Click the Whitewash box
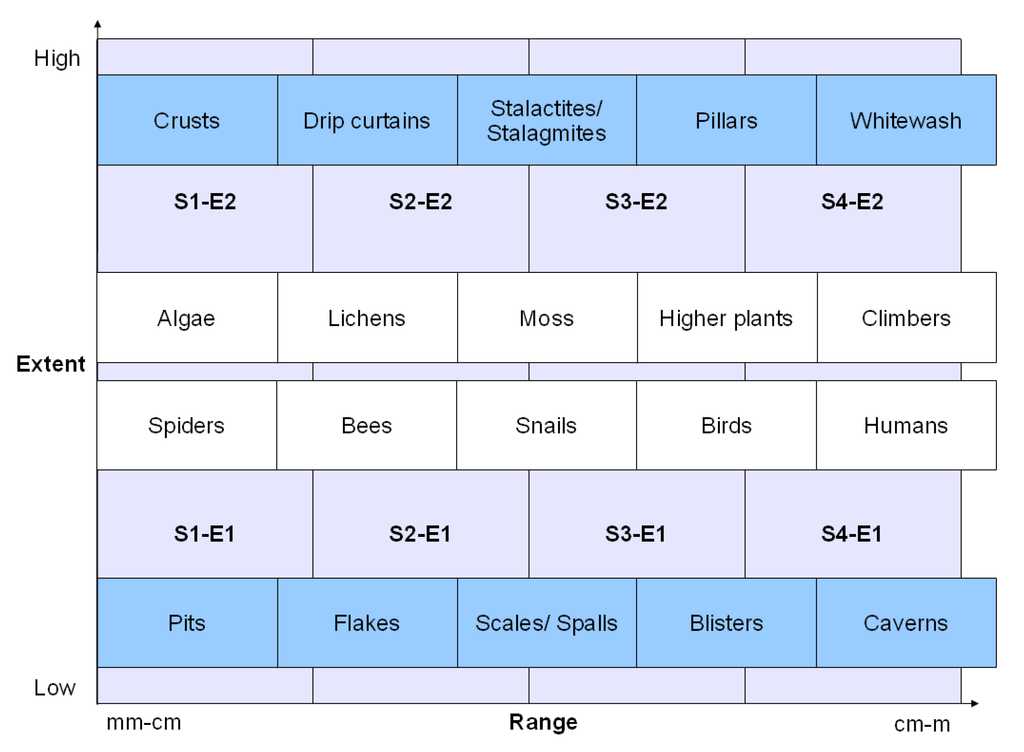Screen dimensions: 1024x752 [906, 120]
